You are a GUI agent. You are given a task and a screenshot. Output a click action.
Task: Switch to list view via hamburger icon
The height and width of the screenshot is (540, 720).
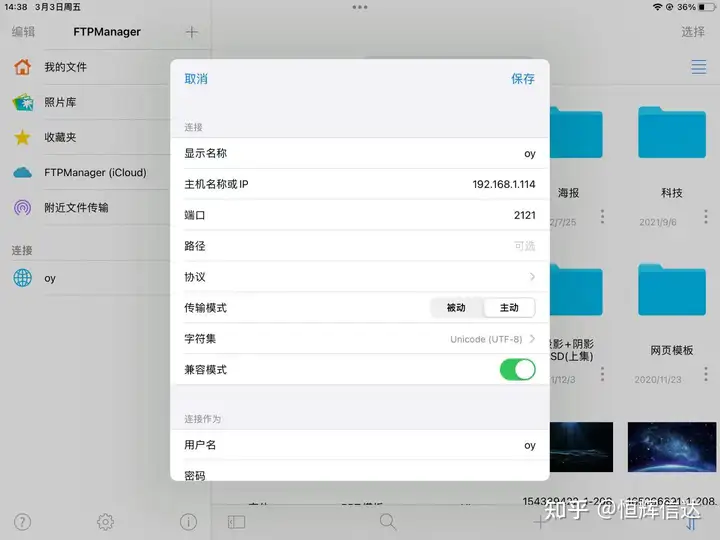click(699, 67)
